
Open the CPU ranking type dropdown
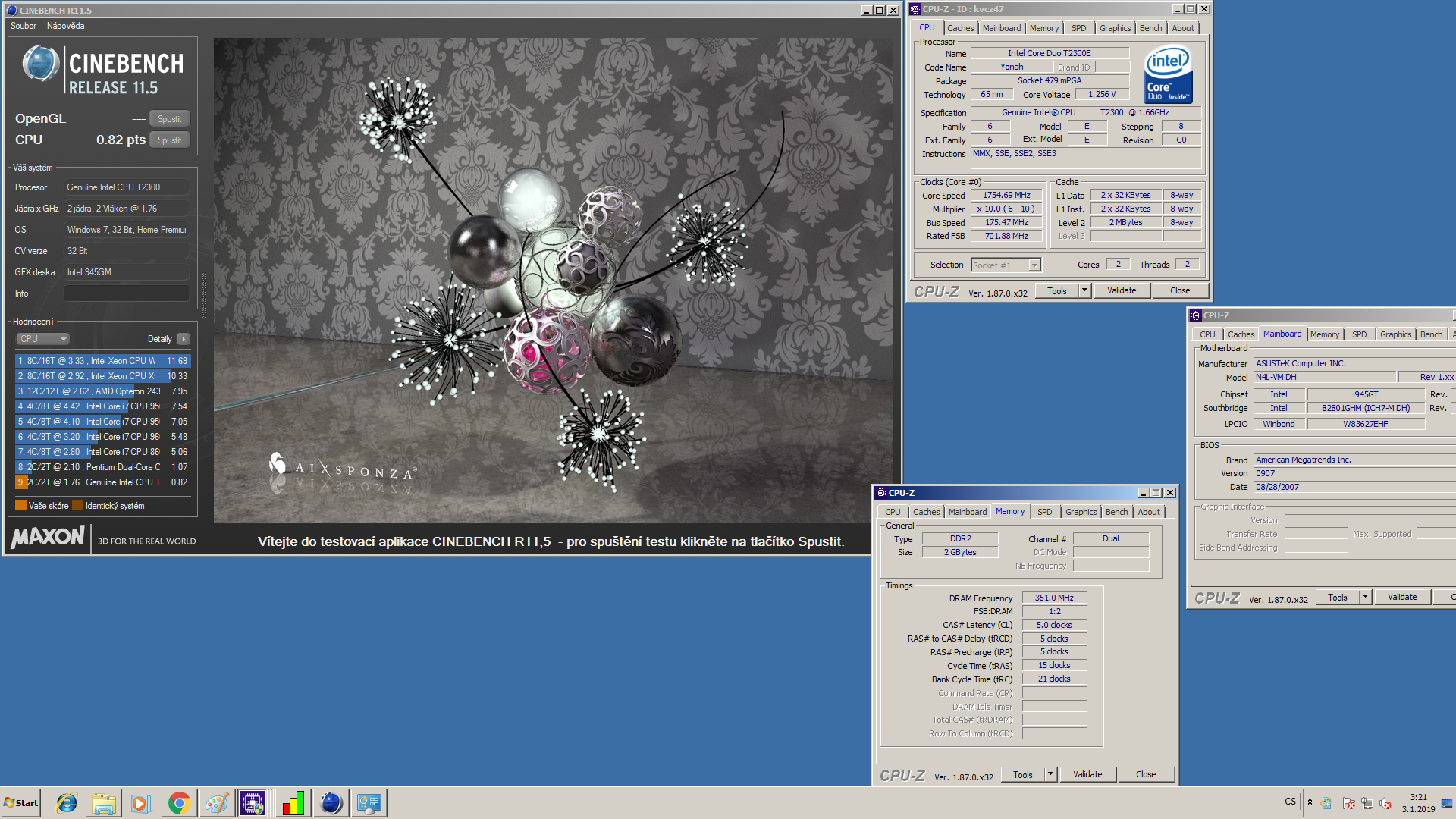point(42,339)
